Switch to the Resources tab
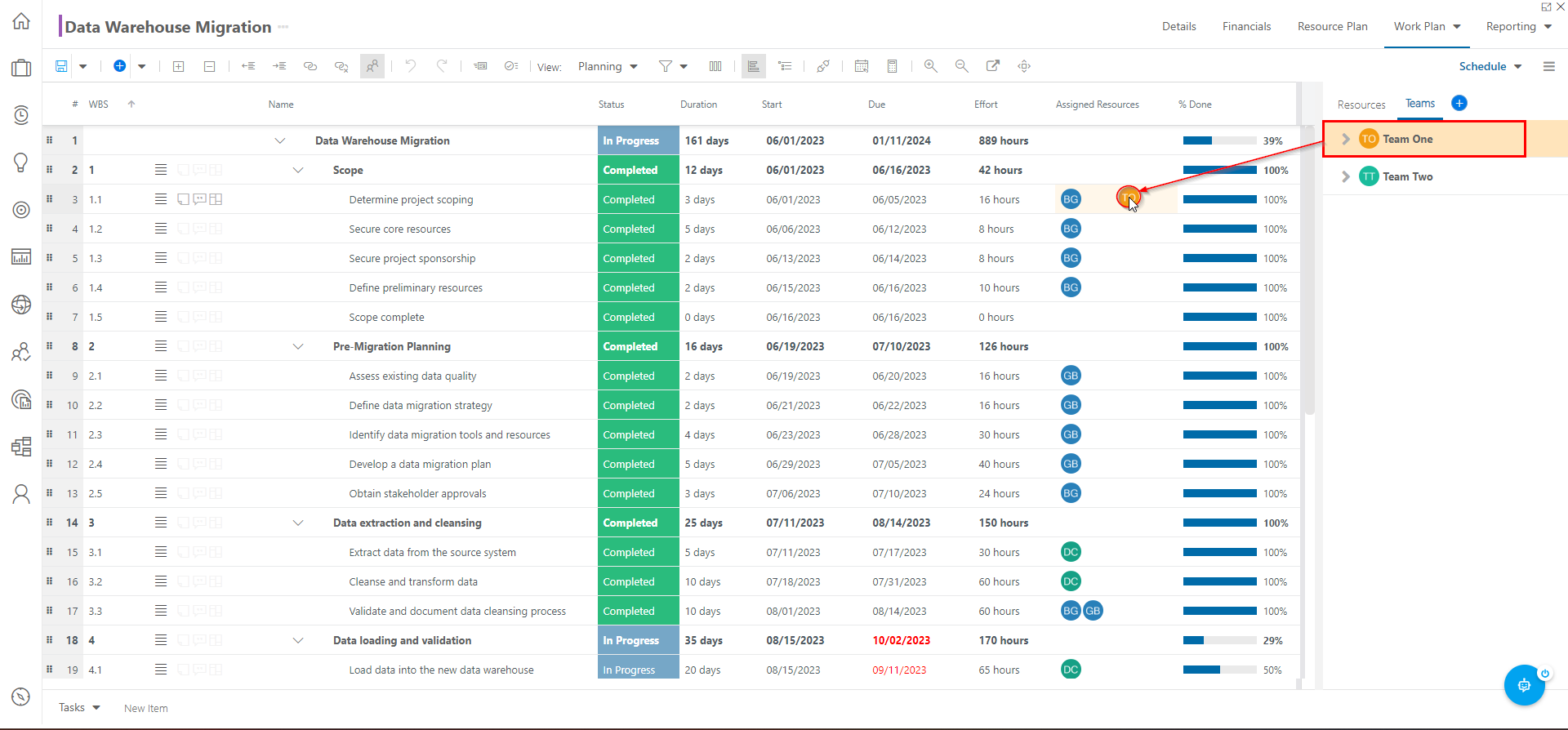The image size is (1568, 730). tap(1361, 105)
